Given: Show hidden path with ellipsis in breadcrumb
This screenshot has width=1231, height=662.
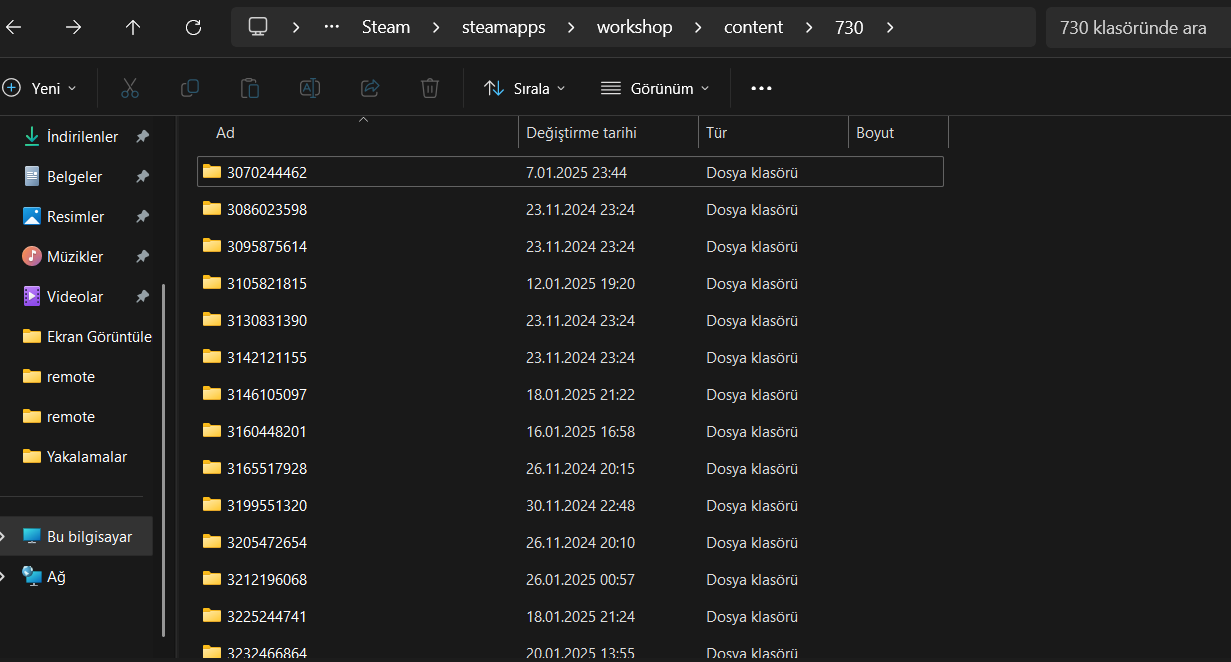Looking at the screenshot, I should point(332,27).
